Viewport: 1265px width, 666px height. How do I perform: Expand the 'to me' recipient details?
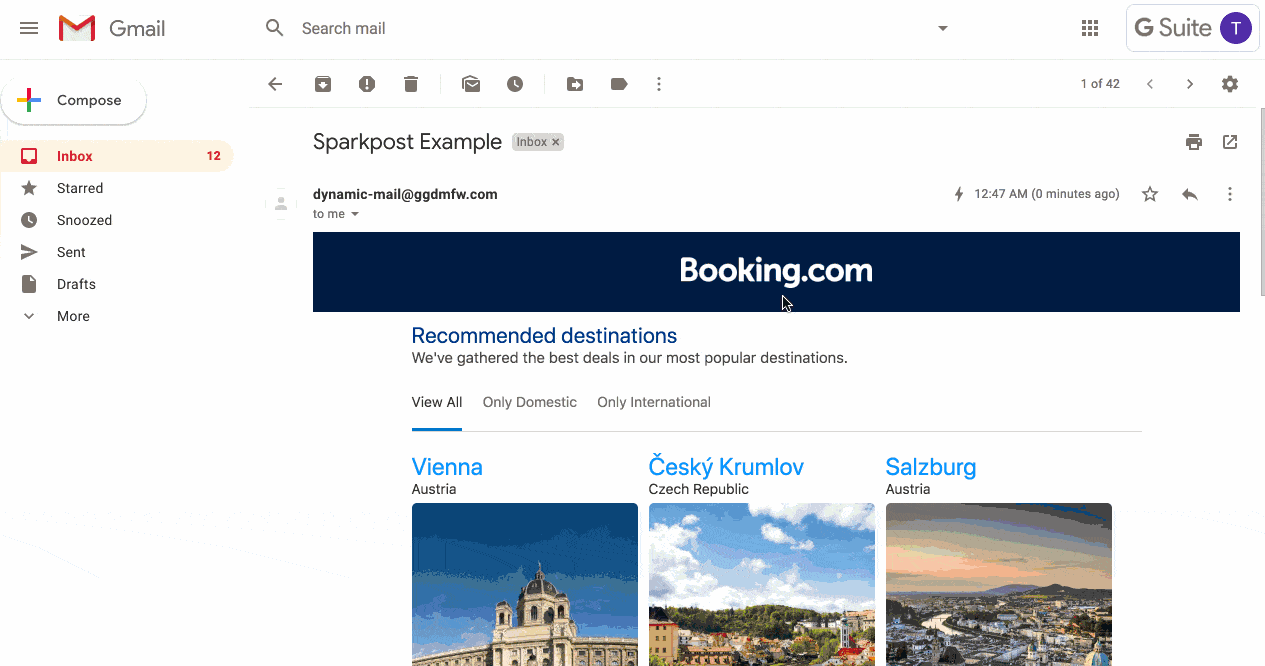[x=354, y=214]
